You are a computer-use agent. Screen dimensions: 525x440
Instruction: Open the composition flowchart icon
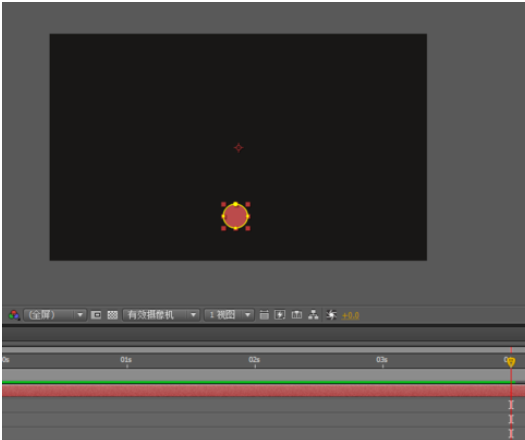[313, 315]
